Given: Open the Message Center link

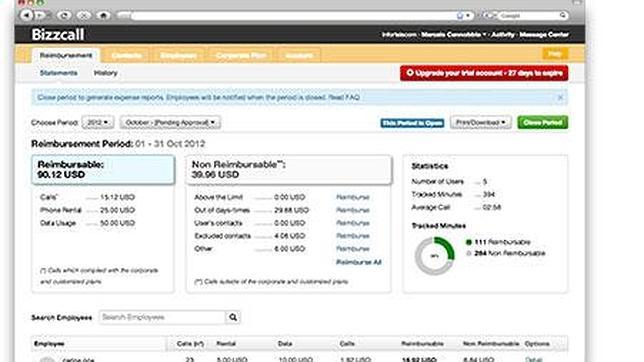Looking at the screenshot, I should coord(544,35).
